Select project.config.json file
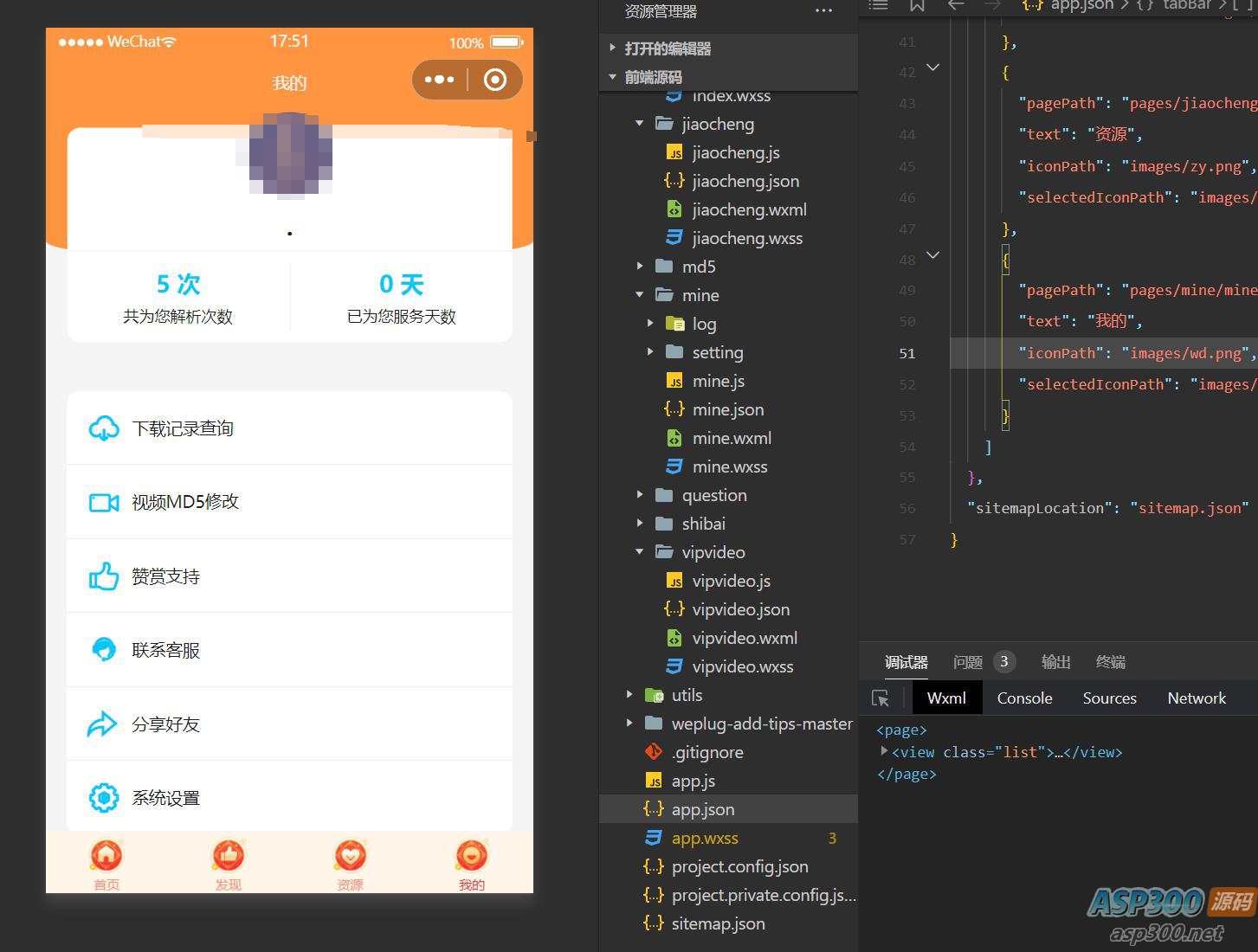 pos(739,866)
